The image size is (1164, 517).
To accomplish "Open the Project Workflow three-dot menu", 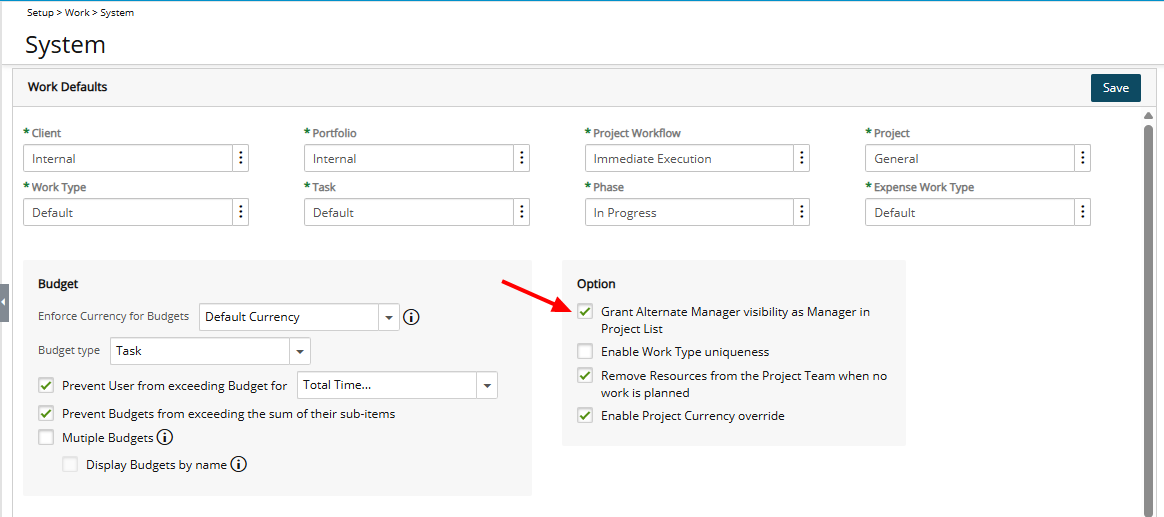I will click(x=802, y=158).
